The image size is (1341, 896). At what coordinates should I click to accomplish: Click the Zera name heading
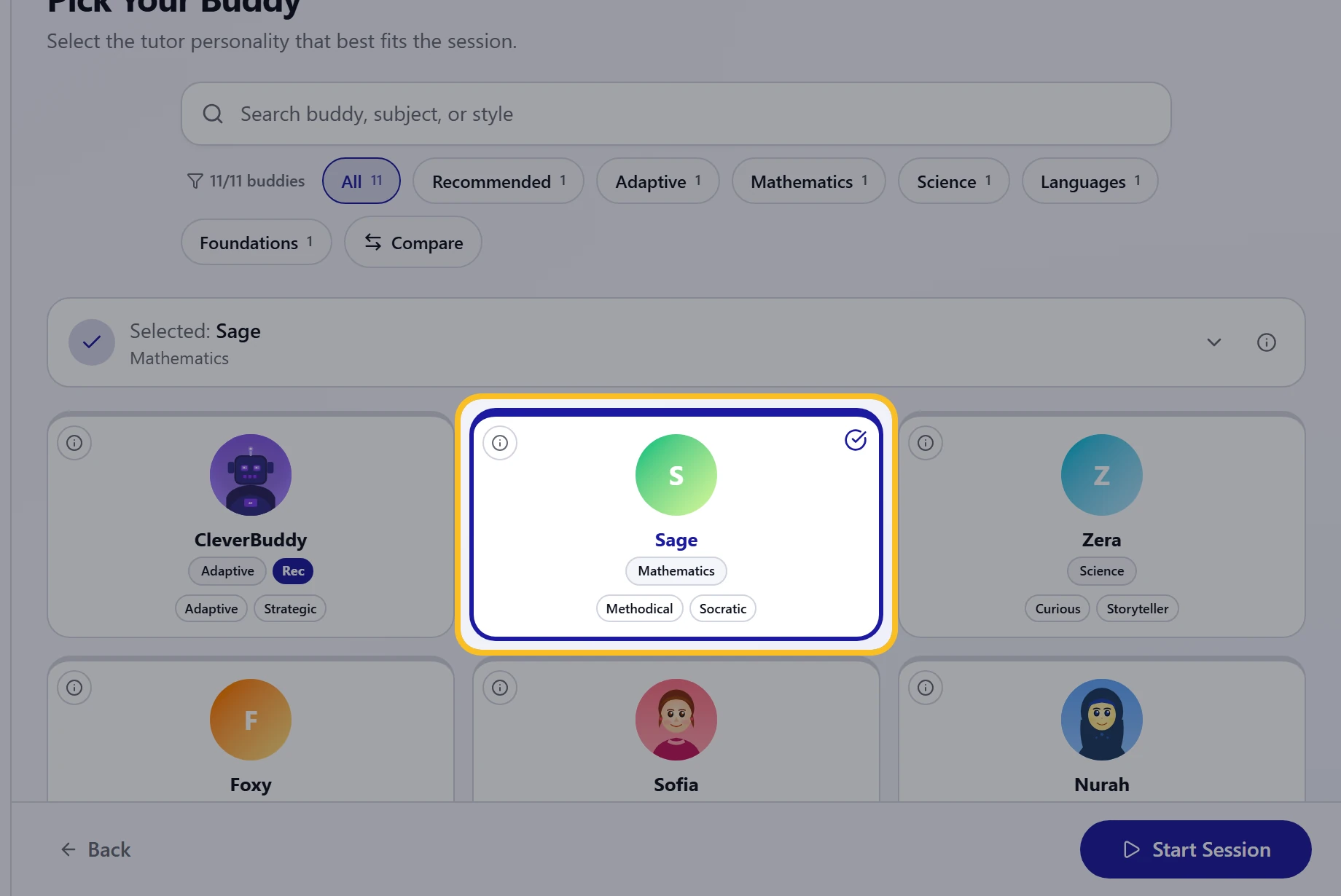[x=1102, y=540]
